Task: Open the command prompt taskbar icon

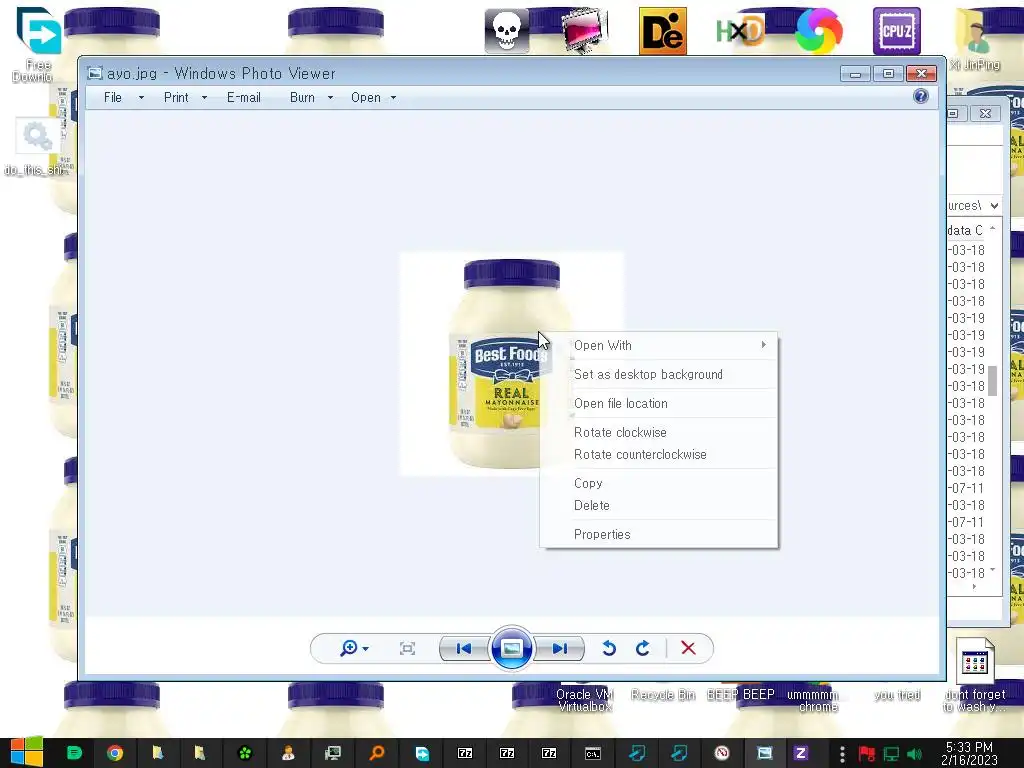Action: coord(592,754)
